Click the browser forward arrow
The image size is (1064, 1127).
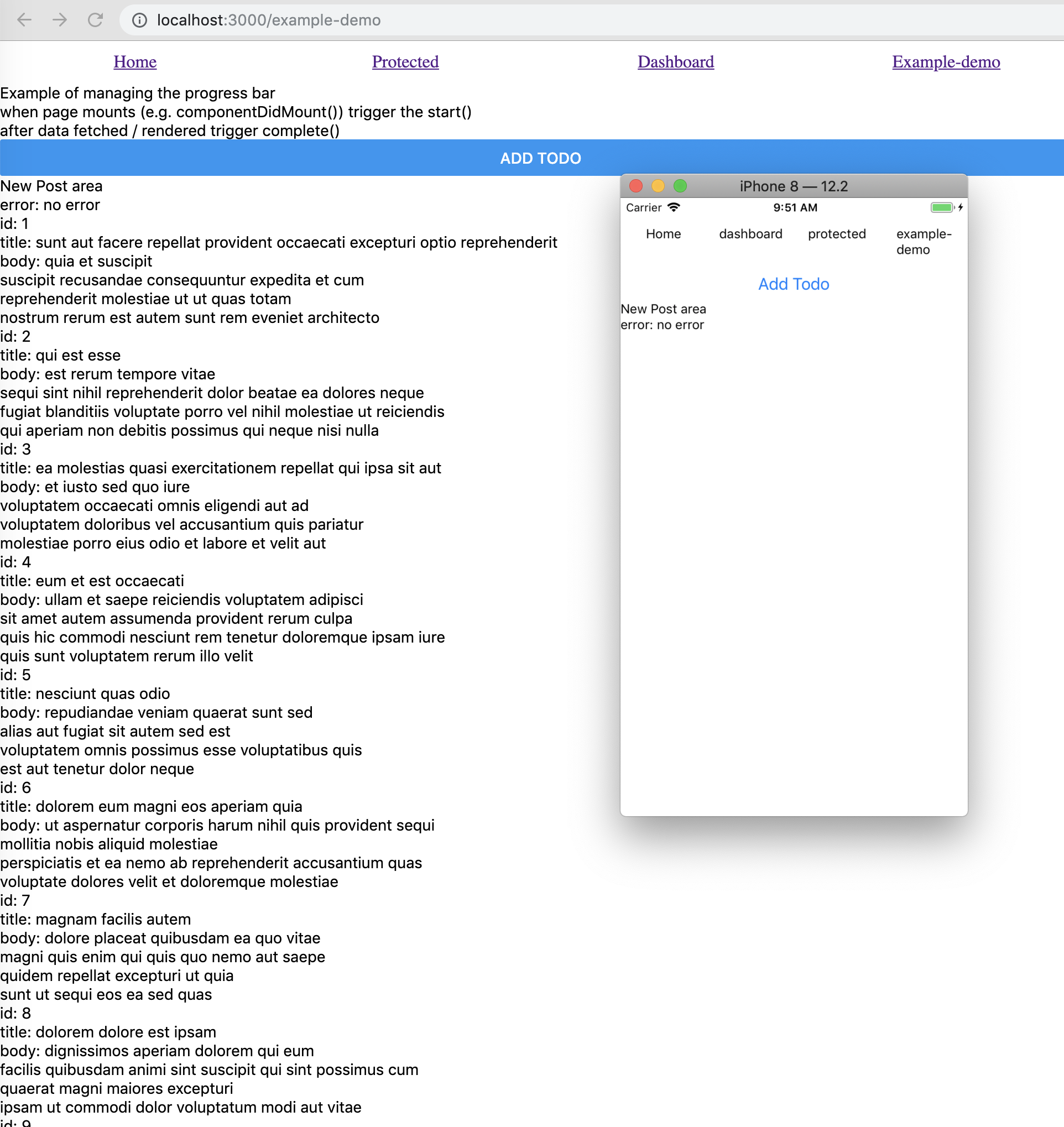[x=60, y=20]
